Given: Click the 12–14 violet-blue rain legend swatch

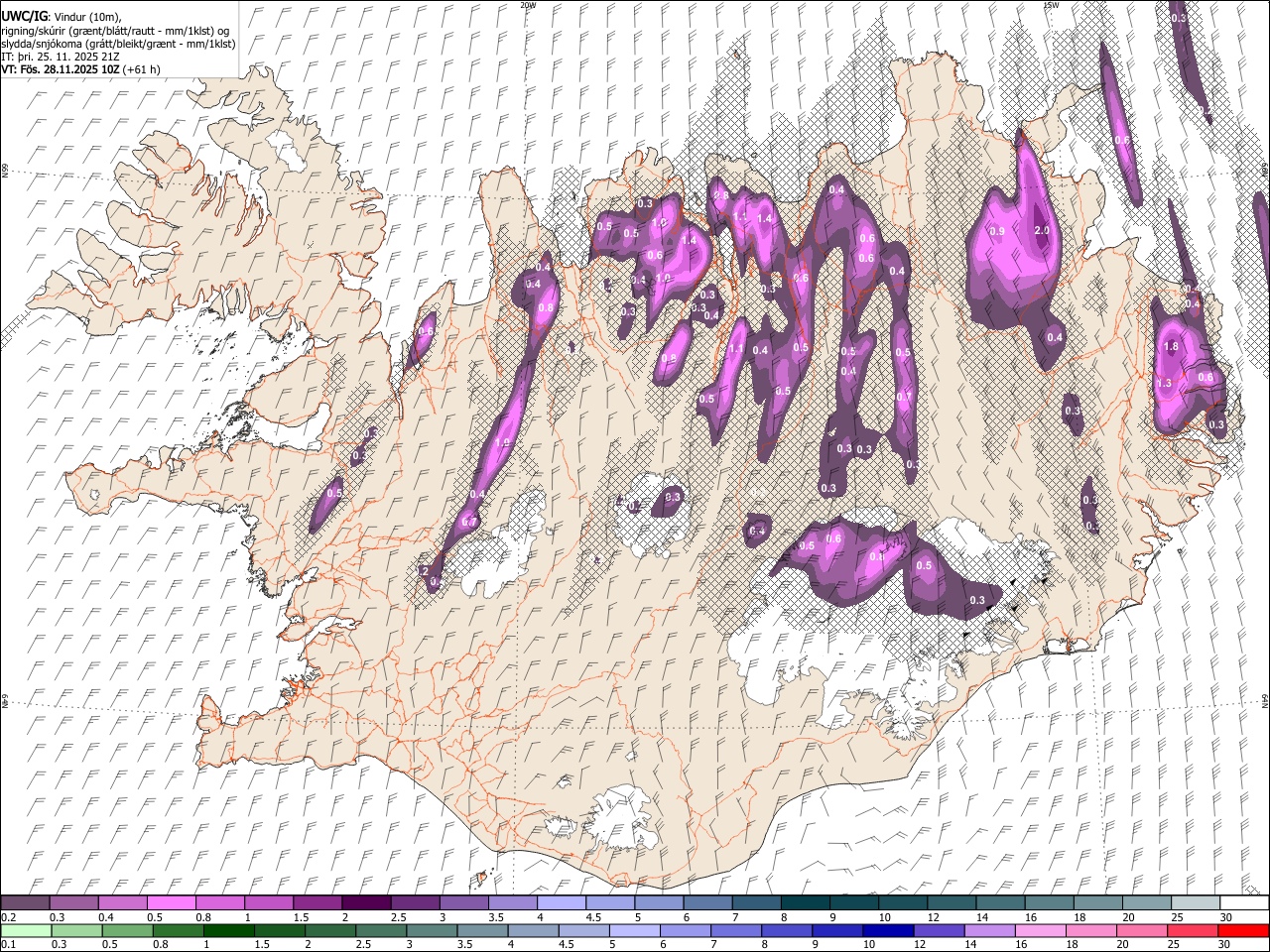Looking at the screenshot, I should click(939, 931).
